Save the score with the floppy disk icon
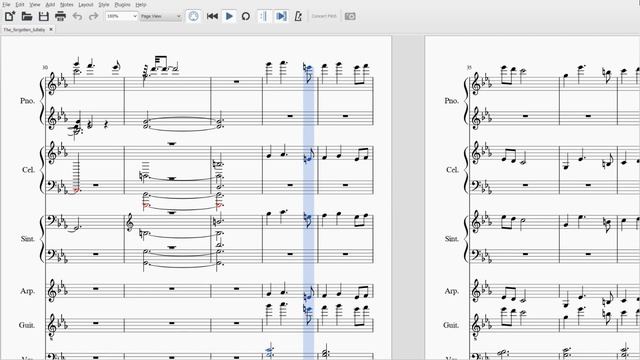The width and height of the screenshot is (640, 360). (x=44, y=16)
